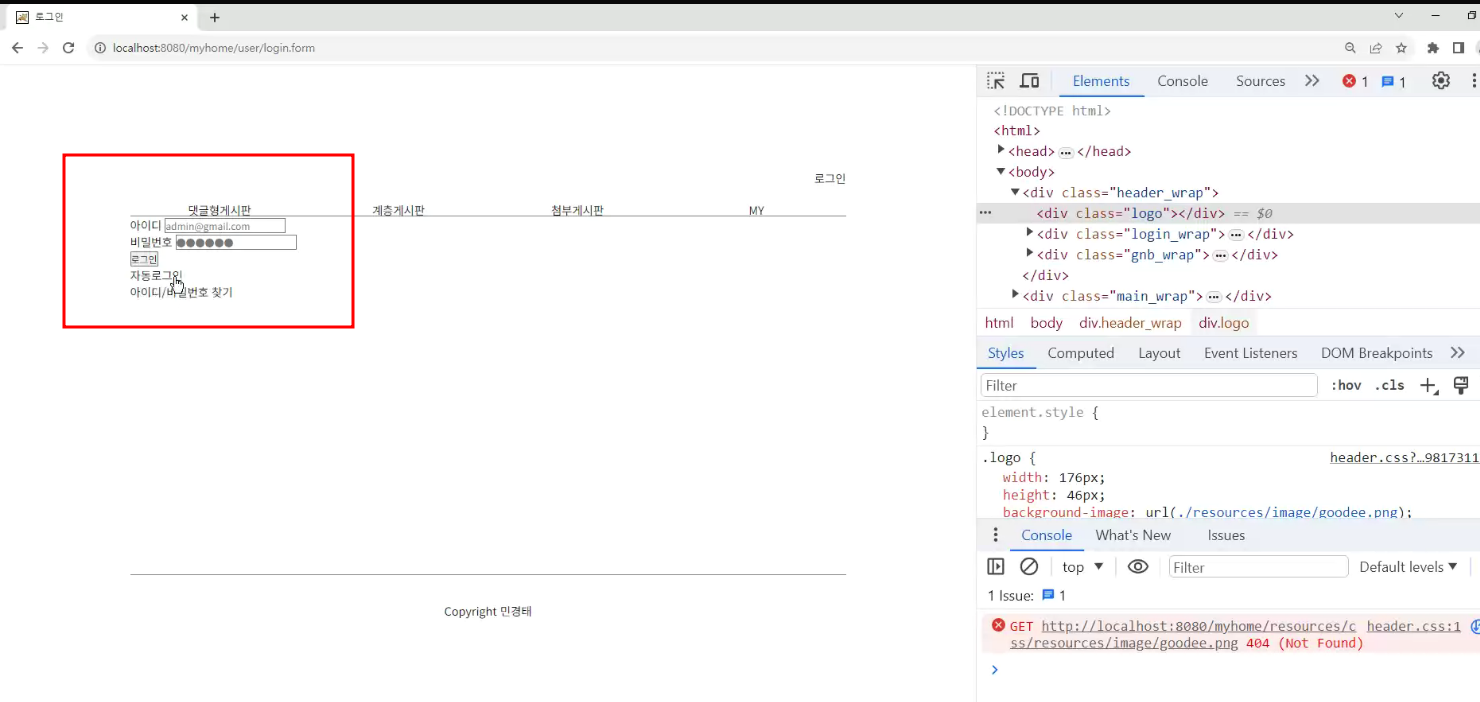The height and width of the screenshot is (702, 1480).
Task: Activate the DevTools inspect element tool
Action: (x=996, y=81)
